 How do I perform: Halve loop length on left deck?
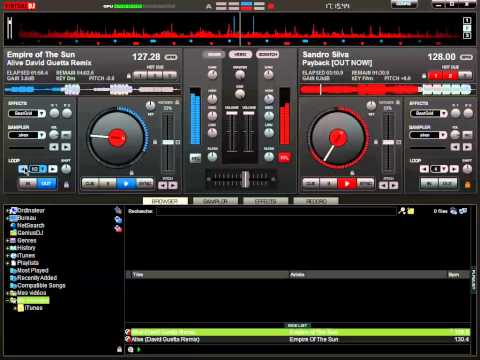[23, 169]
